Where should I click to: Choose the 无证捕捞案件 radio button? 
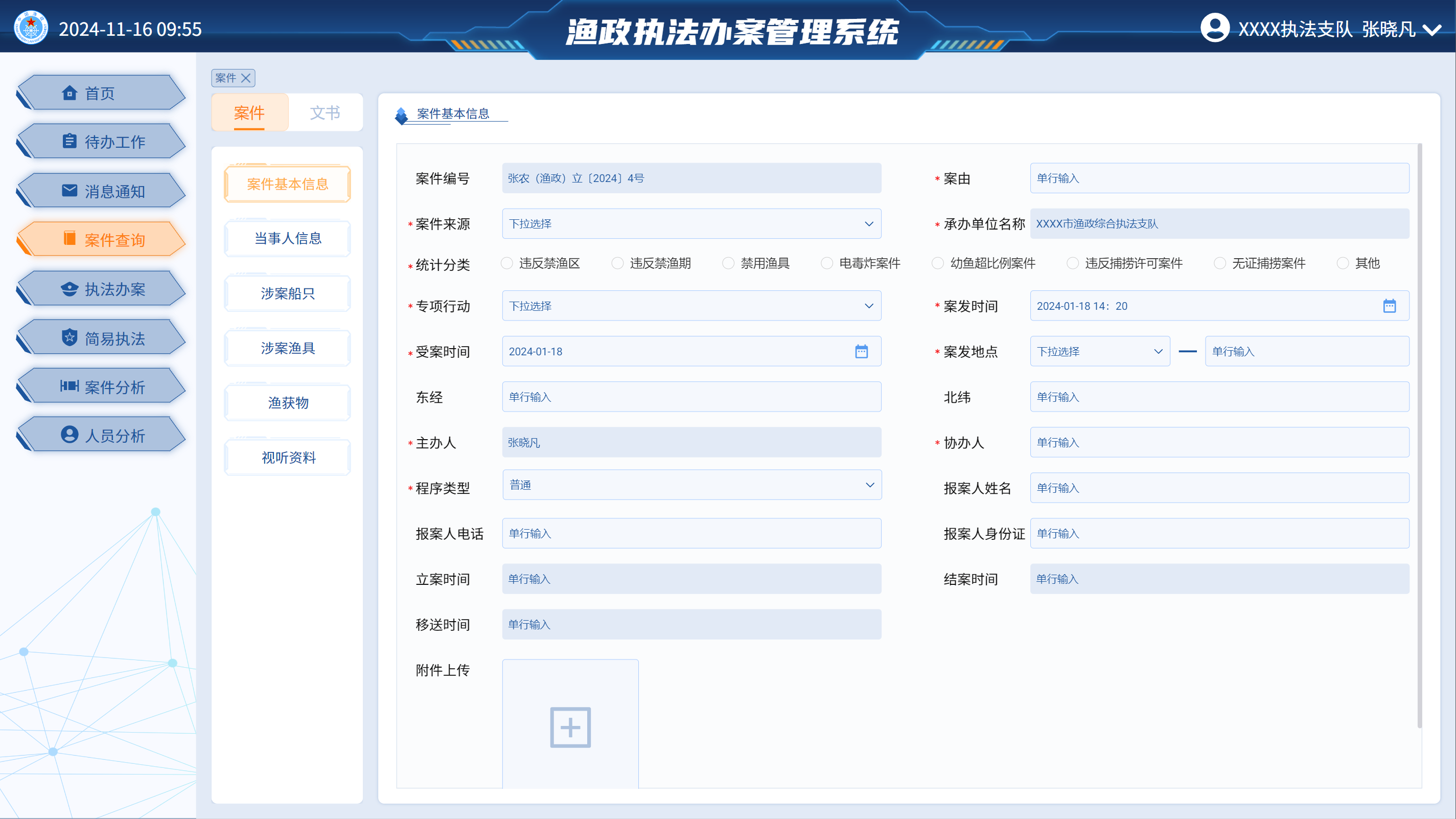[1220, 263]
